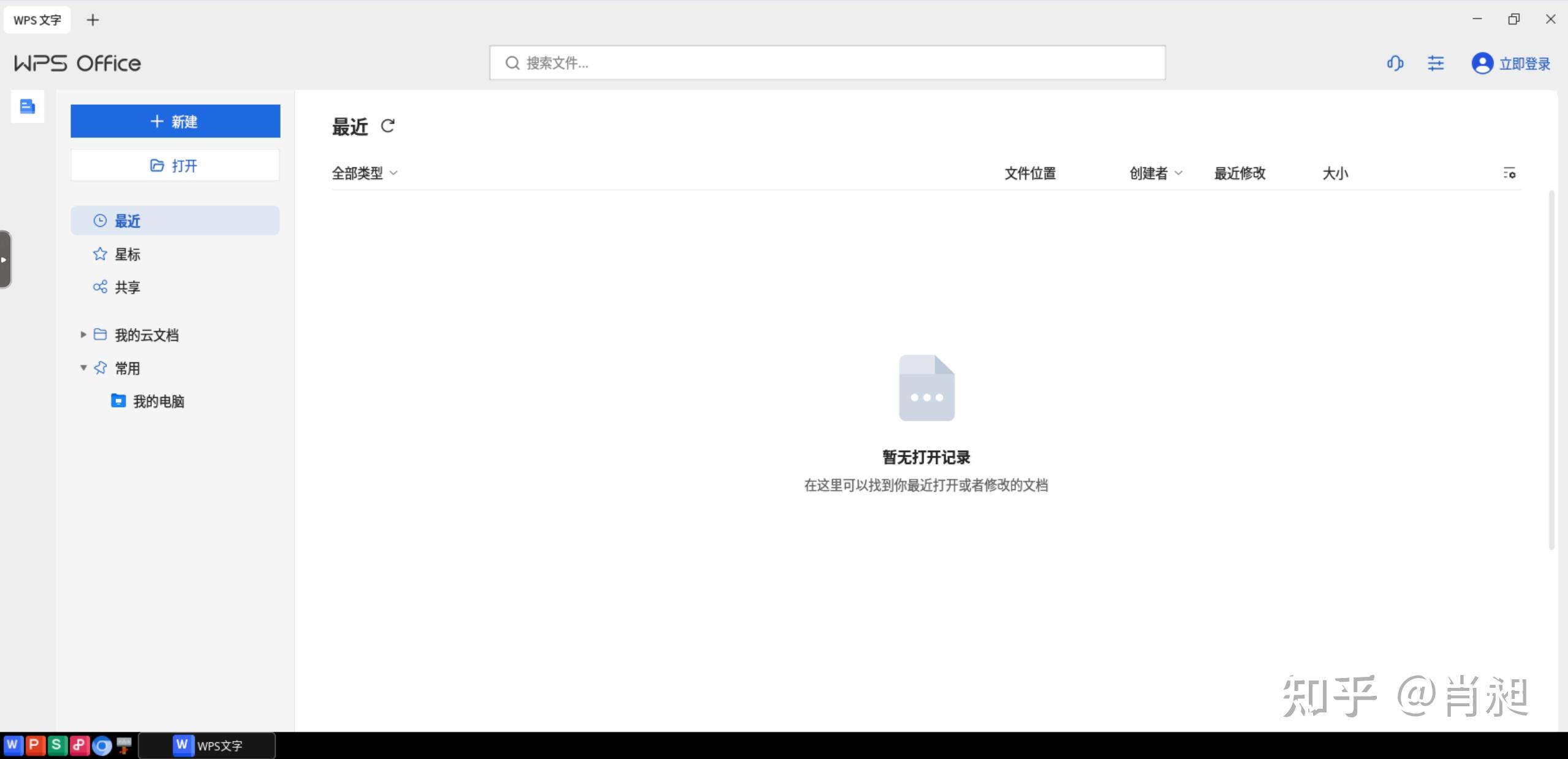1568x759 pixels.
Task: Click the customer support headset icon
Action: [x=1395, y=63]
